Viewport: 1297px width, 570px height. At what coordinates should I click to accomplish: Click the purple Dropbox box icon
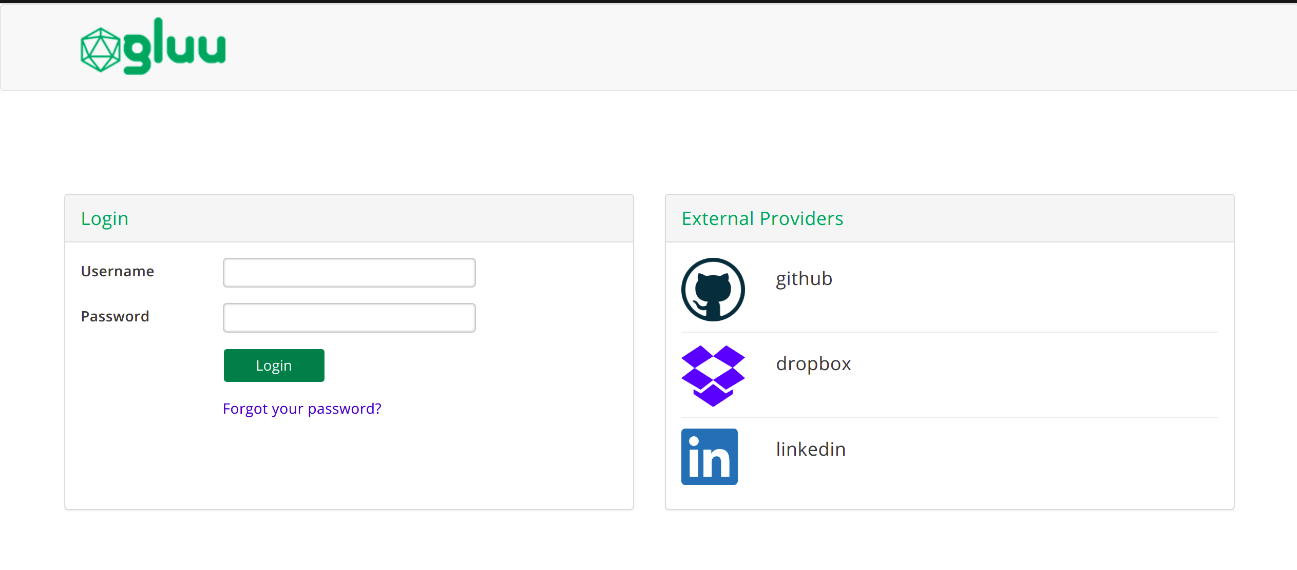[x=713, y=375]
